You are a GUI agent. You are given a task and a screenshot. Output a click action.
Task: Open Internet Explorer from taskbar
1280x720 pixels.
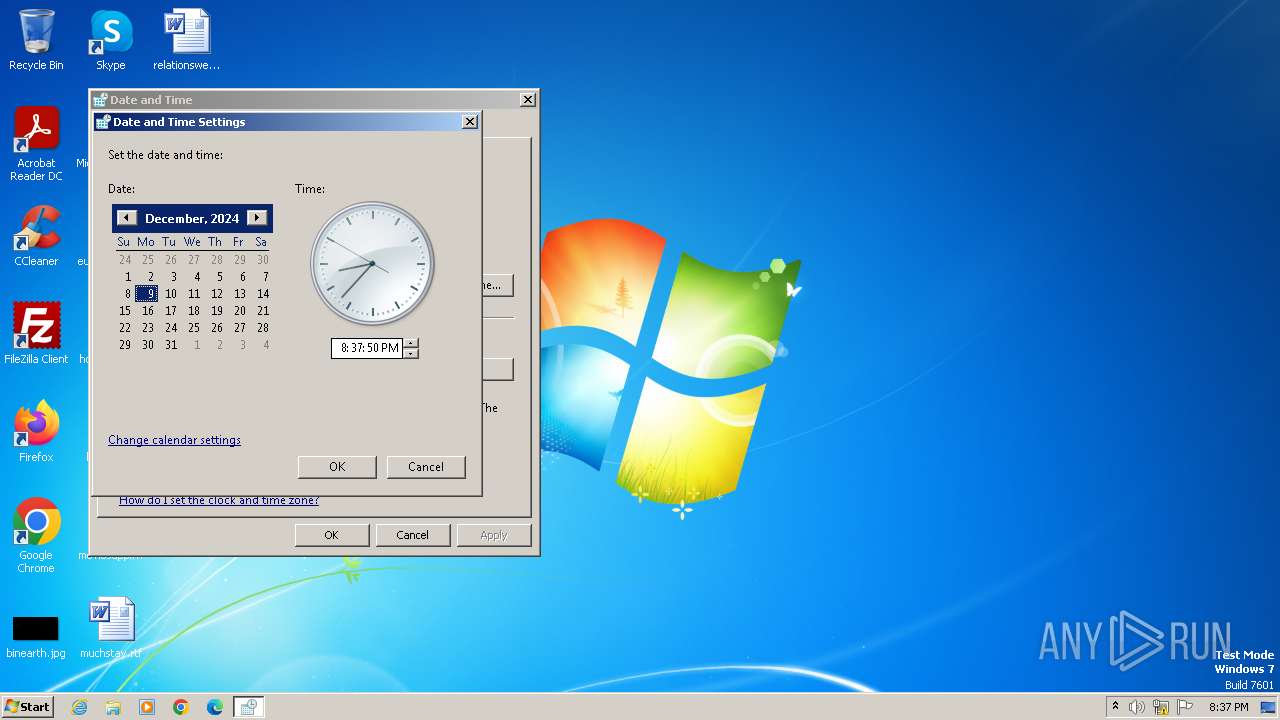(x=80, y=707)
